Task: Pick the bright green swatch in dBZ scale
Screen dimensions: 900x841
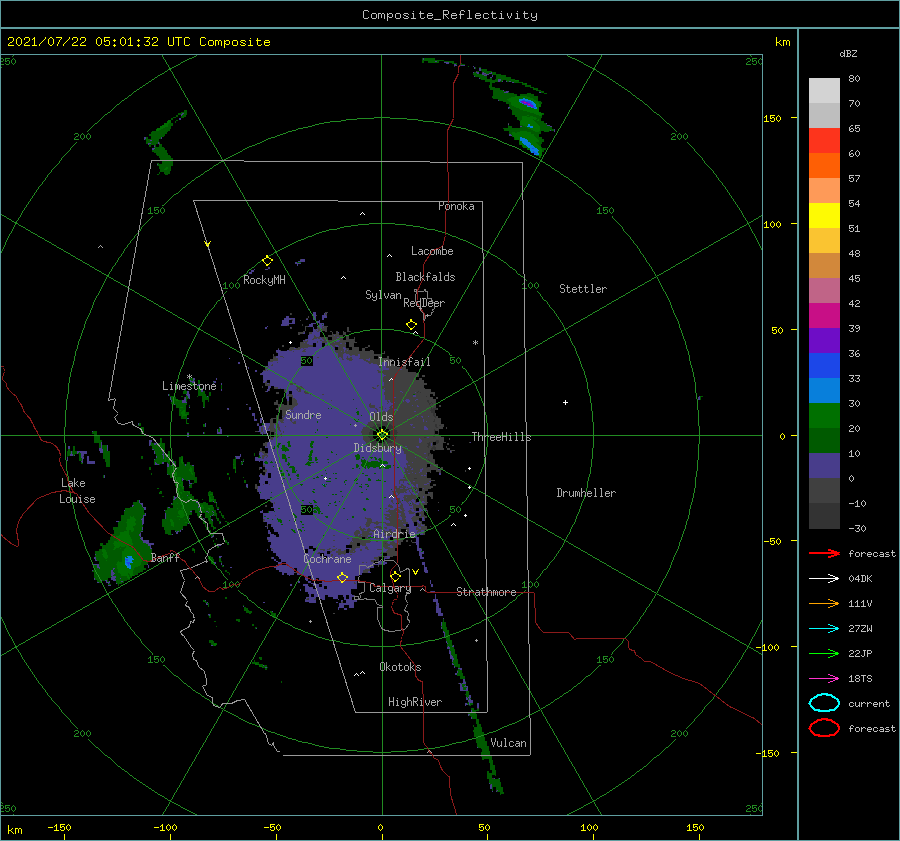Action: (824, 415)
